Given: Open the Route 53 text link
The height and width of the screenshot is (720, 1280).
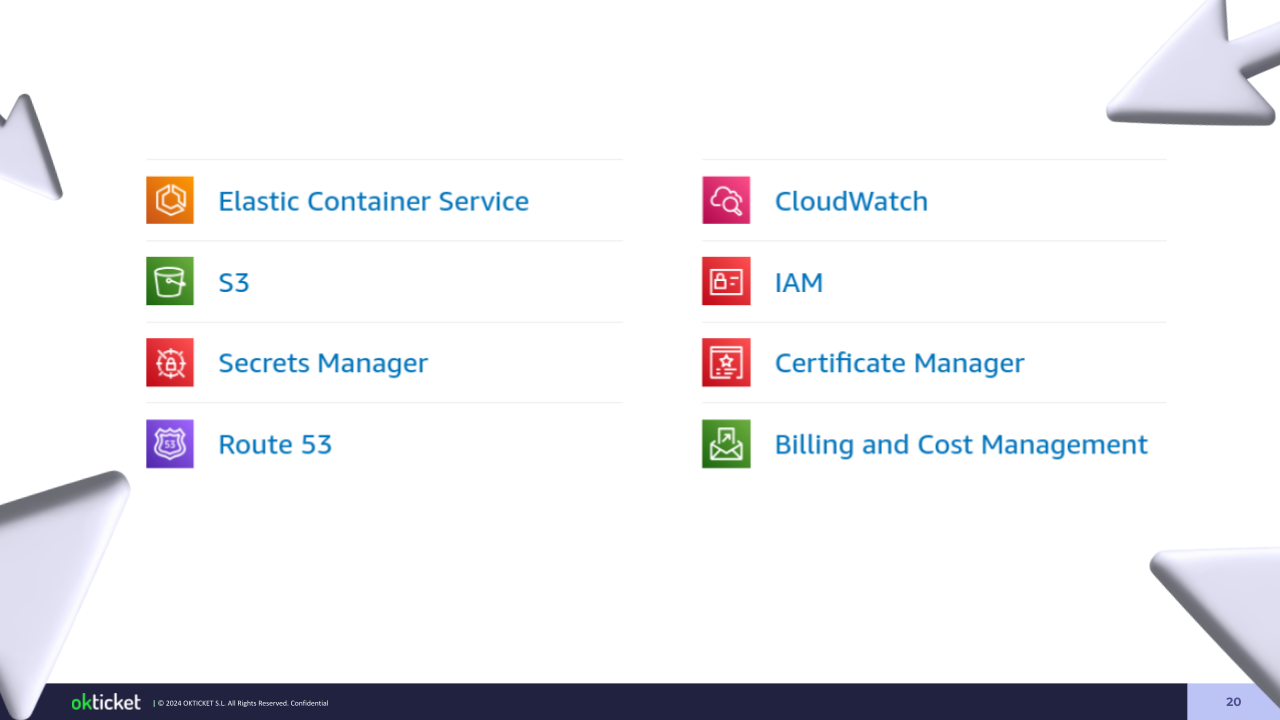Looking at the screenshot, I should click(275, 444).
